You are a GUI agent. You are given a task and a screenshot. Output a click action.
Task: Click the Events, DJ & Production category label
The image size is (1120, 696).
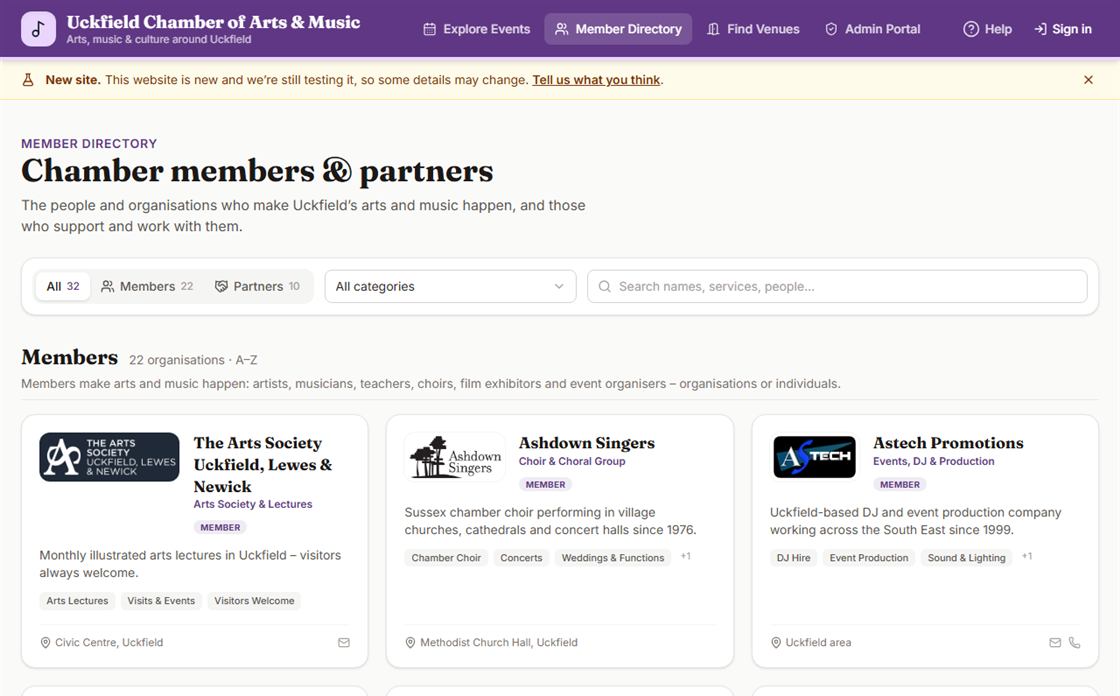[934, 461]
